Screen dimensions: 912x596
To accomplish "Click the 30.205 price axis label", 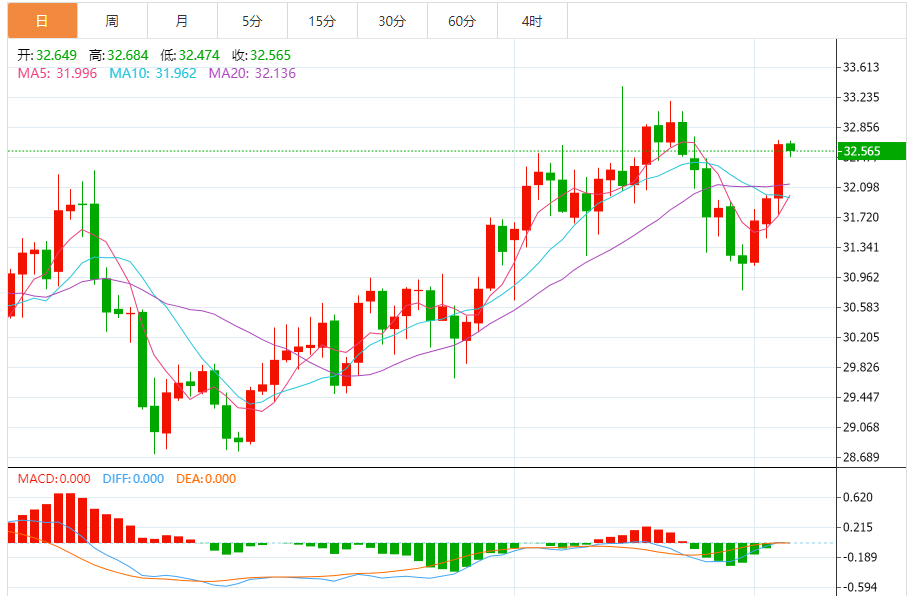I will pos(861,337).
